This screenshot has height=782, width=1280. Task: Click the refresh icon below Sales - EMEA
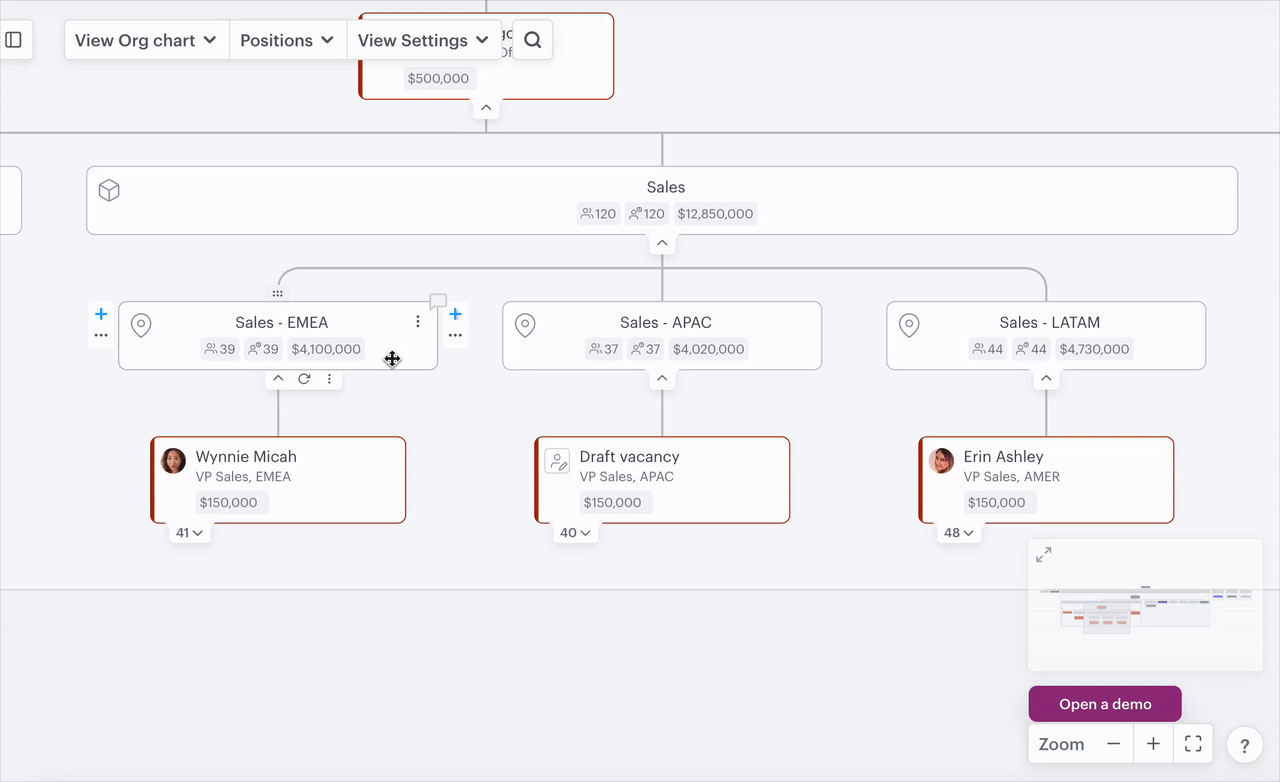point(304,378)
